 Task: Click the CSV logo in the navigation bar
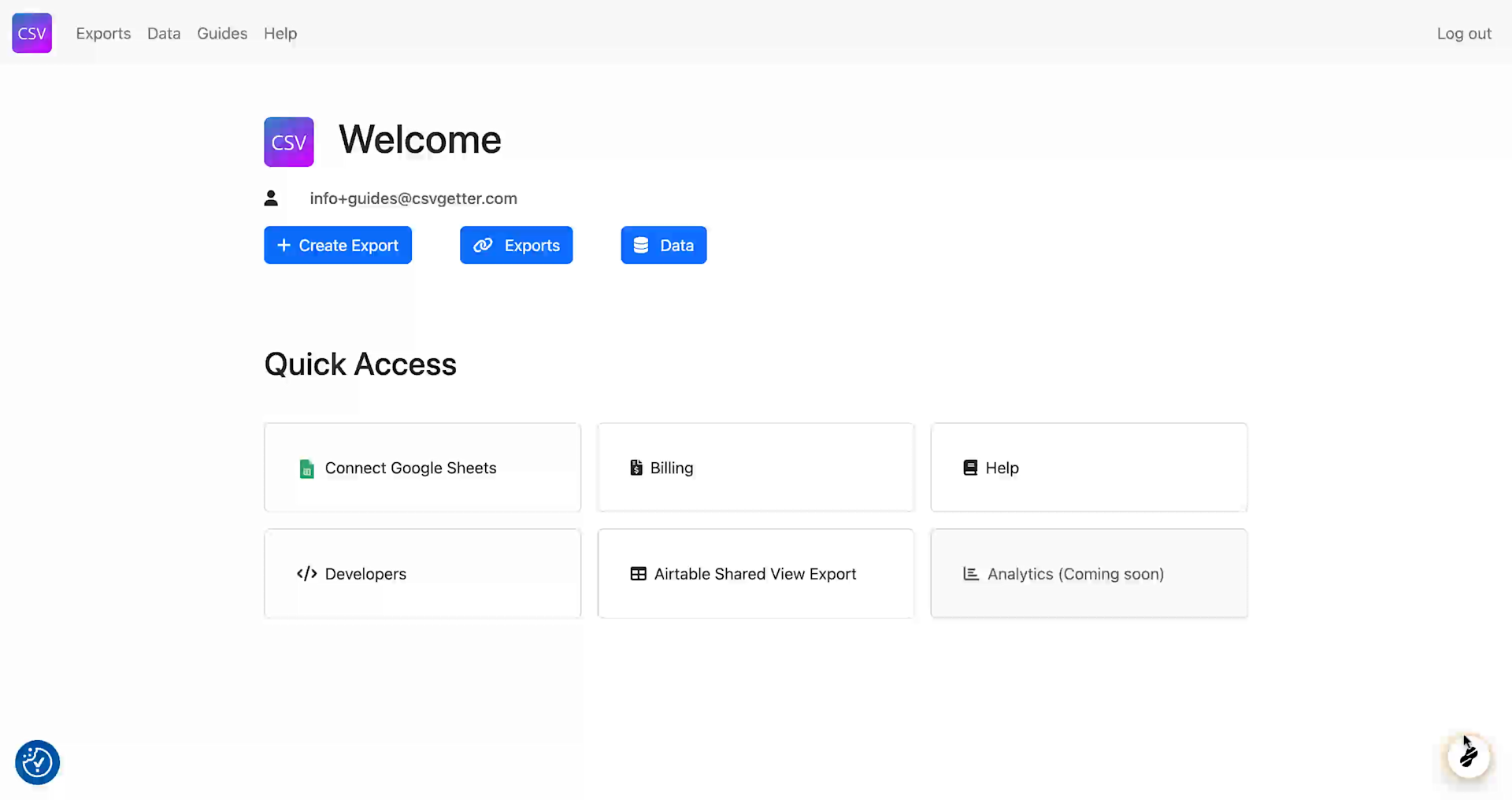coord(31,32)
